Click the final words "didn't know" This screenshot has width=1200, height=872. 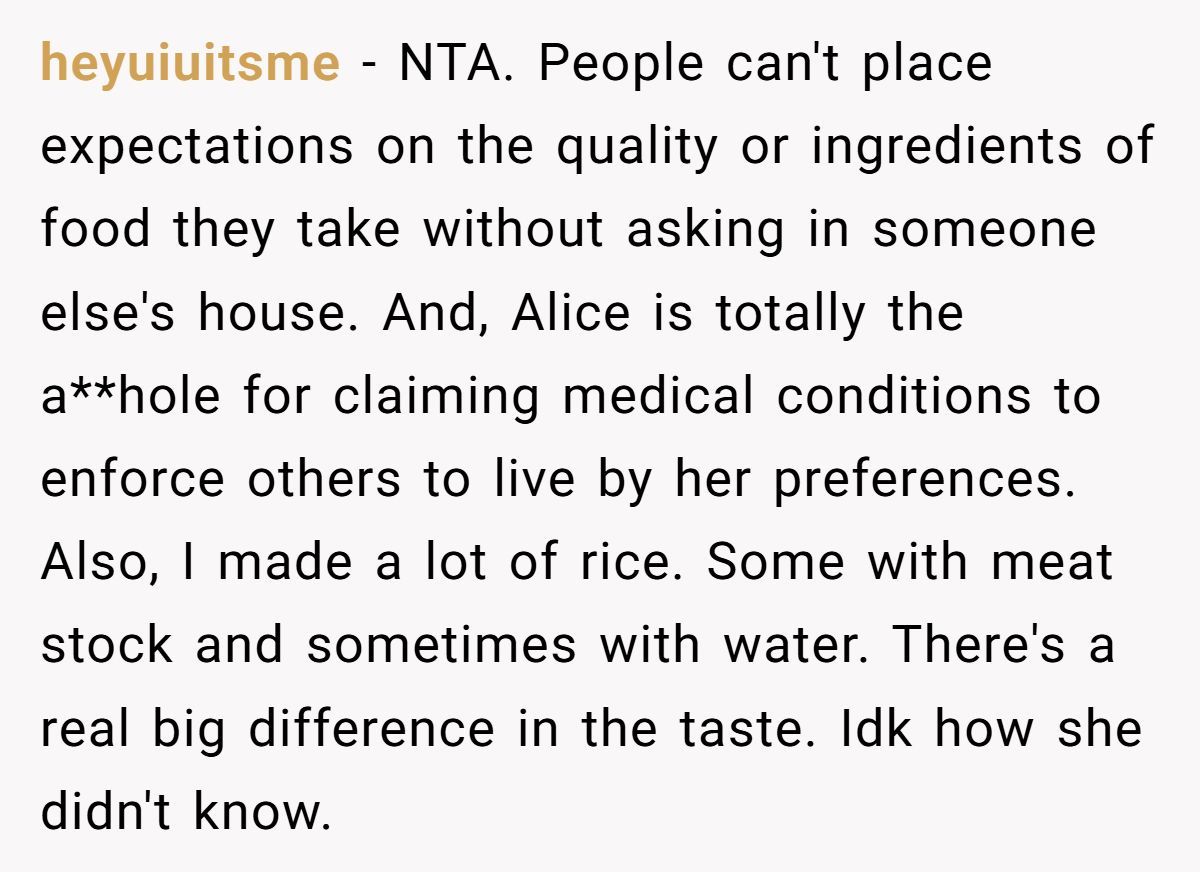pyautogui.click(x=185, y=812)
